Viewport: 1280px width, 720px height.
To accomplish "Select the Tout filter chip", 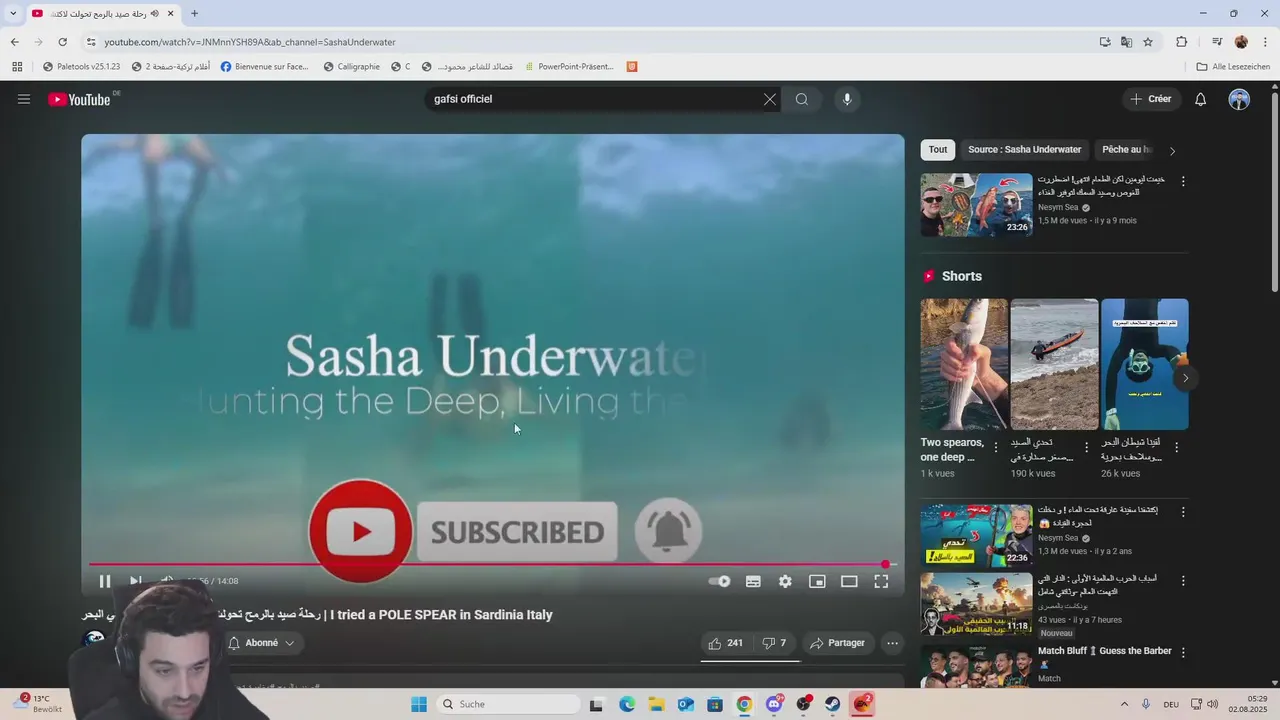I will pyautogui.click(x=938, y=150).
